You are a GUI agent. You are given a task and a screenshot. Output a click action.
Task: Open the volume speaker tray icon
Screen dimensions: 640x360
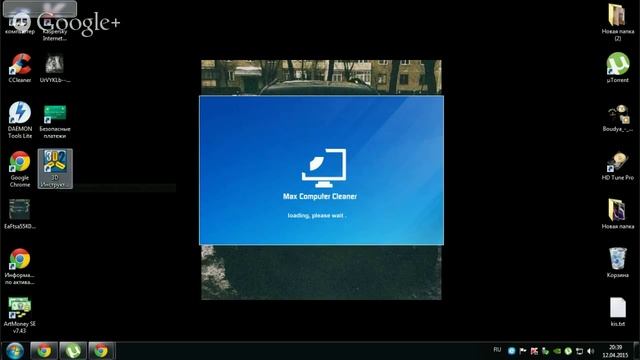591,351
